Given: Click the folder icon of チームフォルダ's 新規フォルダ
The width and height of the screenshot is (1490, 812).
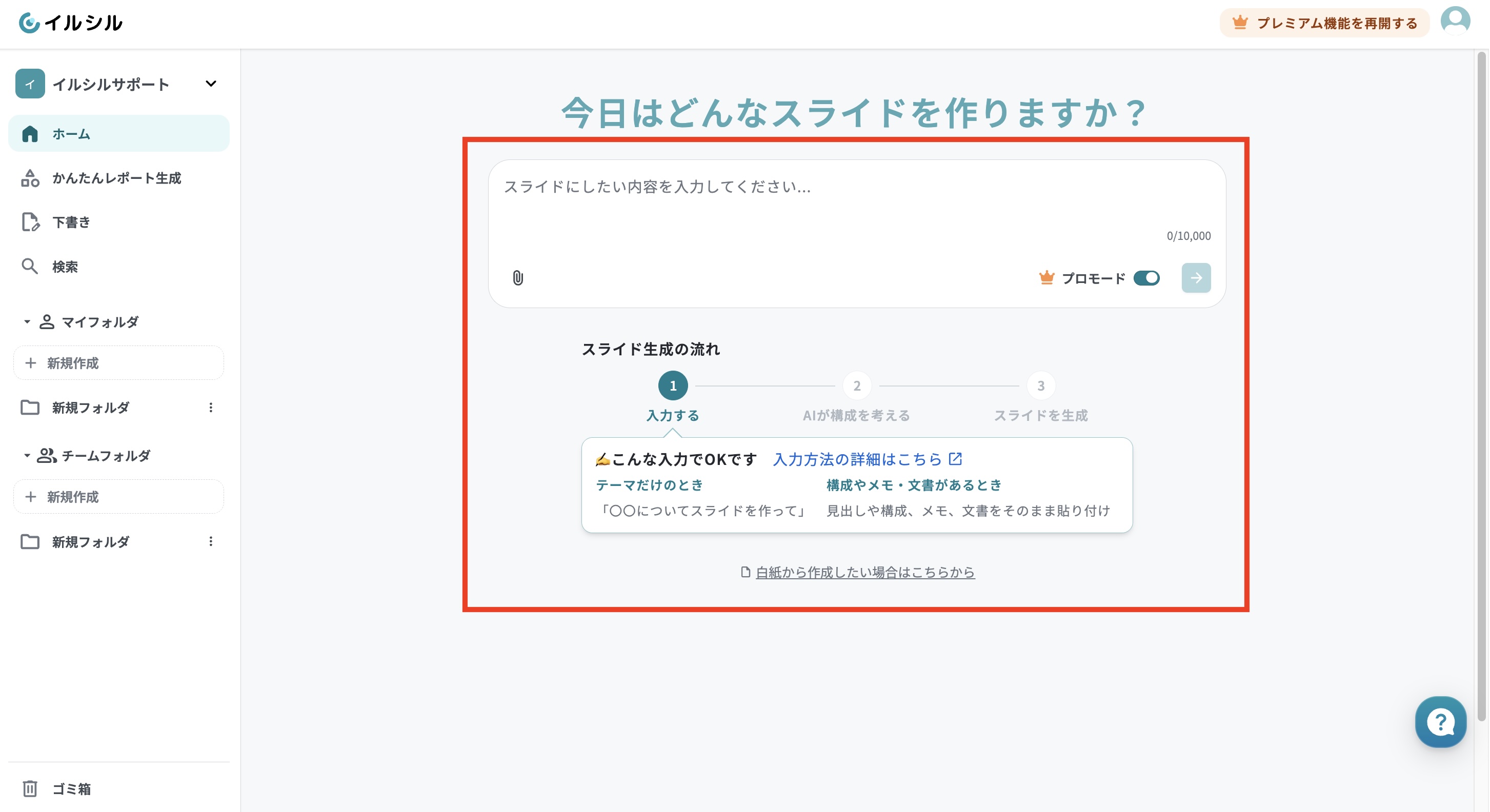Looking at the screenshot, I should point(30,542).
